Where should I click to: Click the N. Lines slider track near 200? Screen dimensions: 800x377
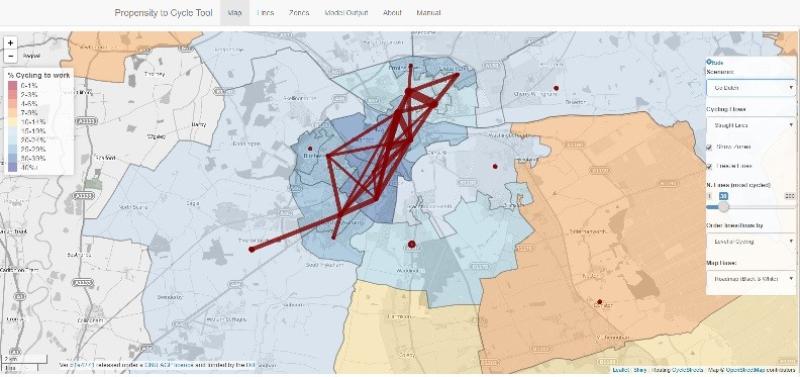(791, 207)
